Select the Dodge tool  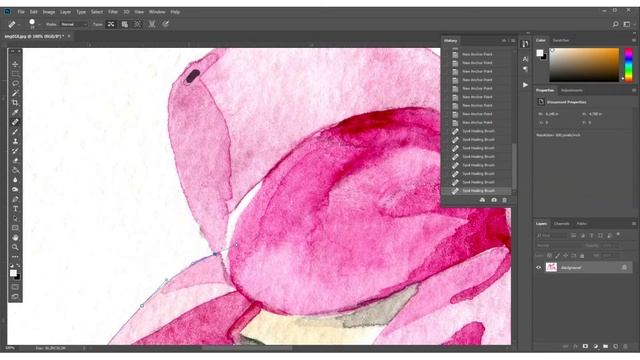tap(15, 189)
